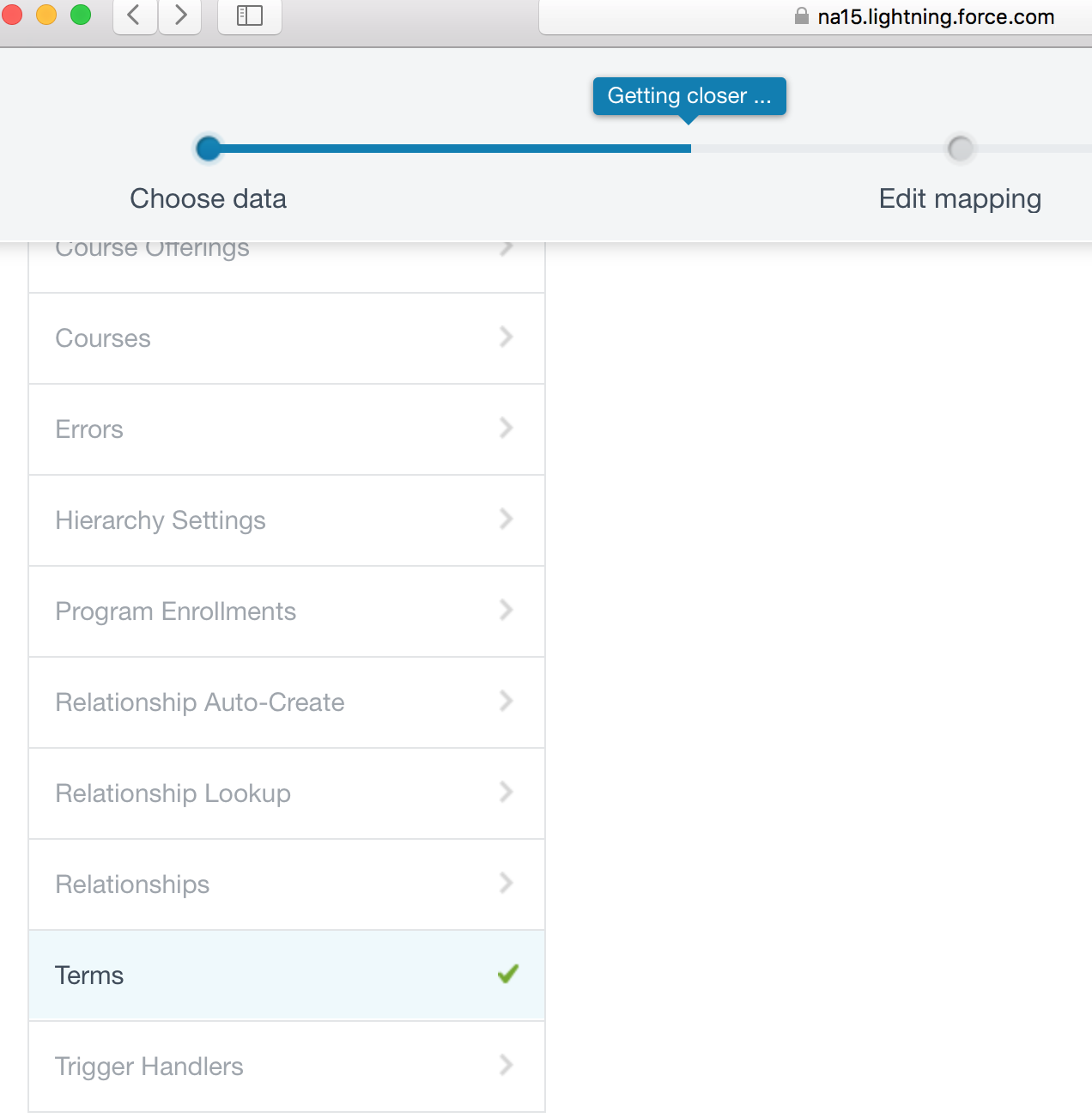Deselect the checked Terms row
The height and width of the screenshot is (1118, 1092).
(x=258, y=975)
